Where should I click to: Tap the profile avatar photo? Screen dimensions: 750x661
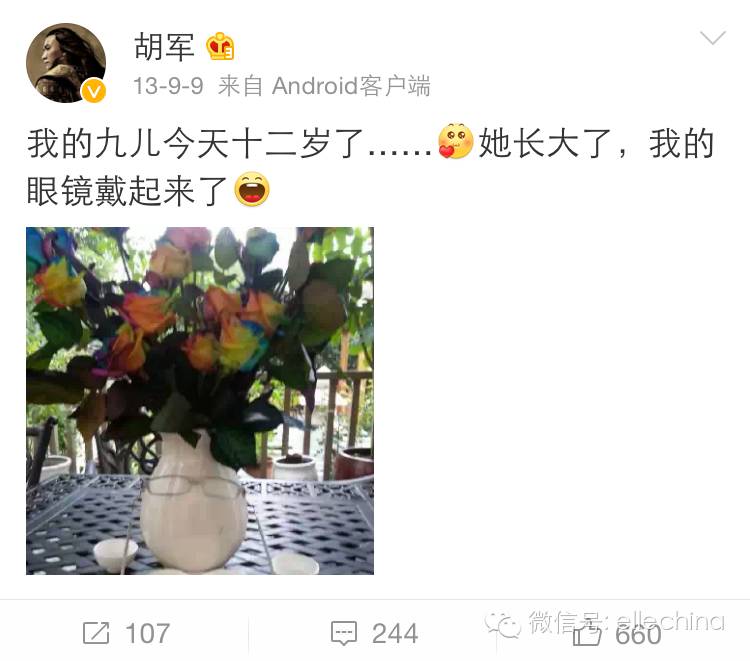click(66, 63)
